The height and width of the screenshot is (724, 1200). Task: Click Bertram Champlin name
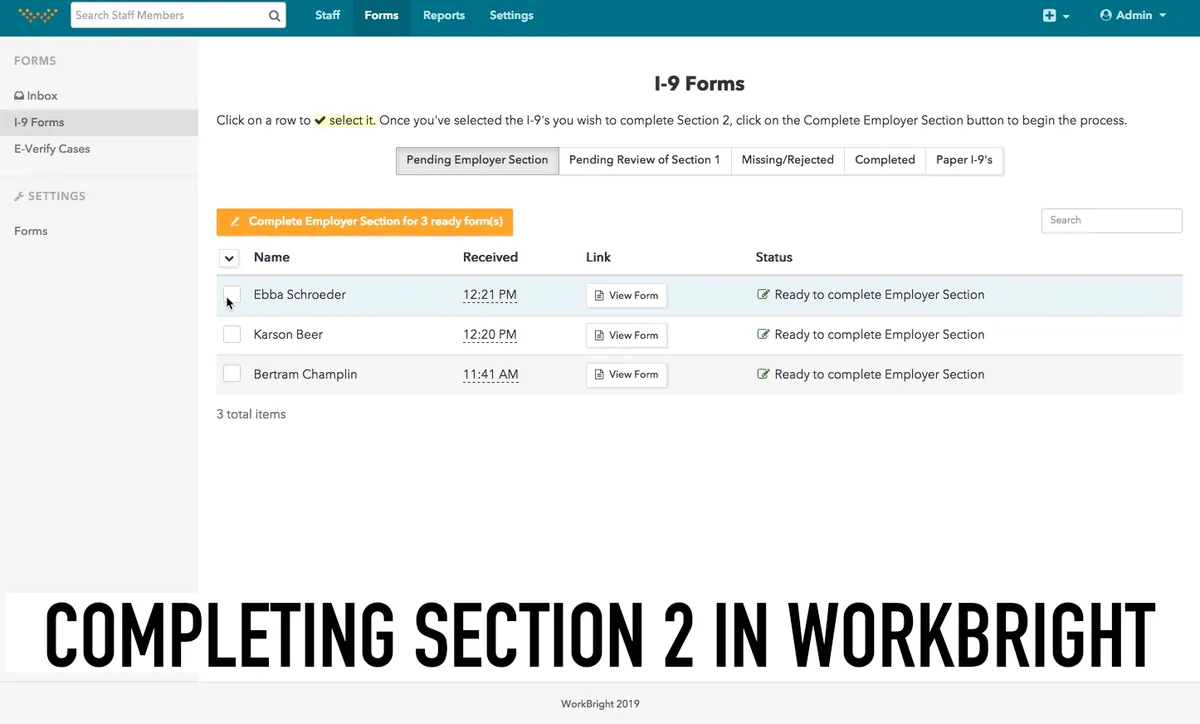pos(305,374)
